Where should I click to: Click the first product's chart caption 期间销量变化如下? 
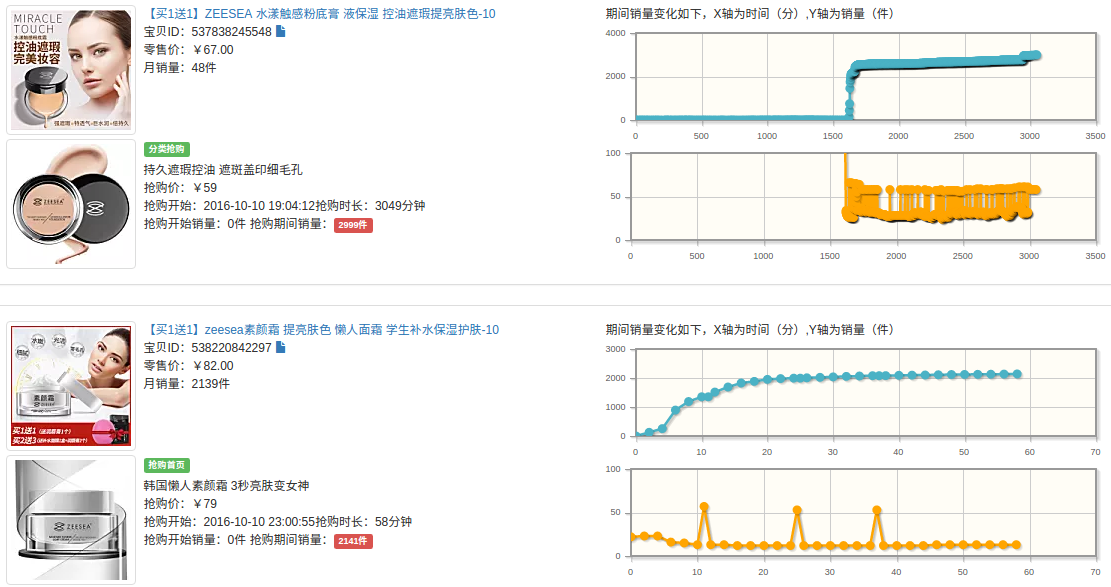(x=749, y=13)
